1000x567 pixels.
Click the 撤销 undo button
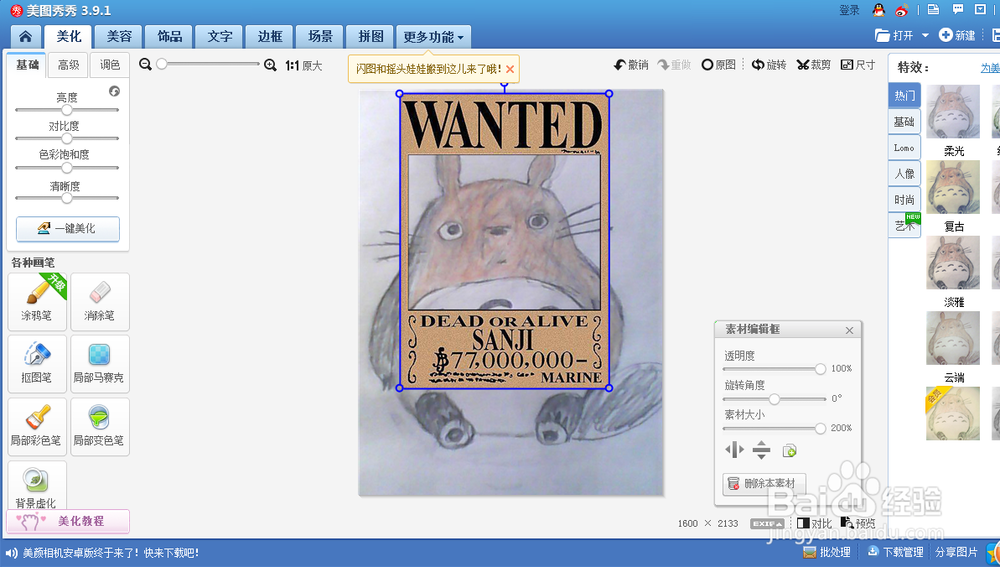631,64
